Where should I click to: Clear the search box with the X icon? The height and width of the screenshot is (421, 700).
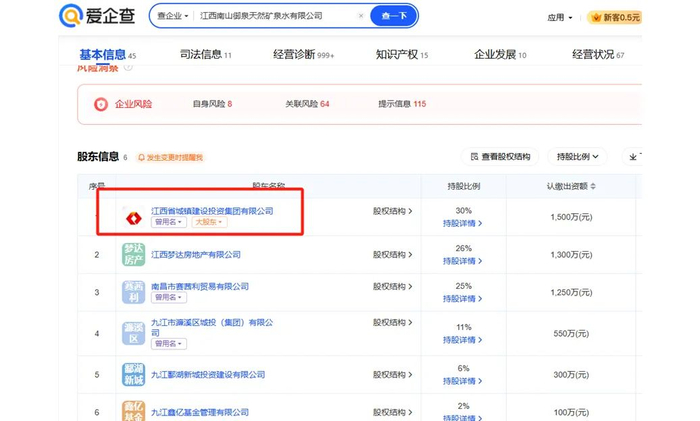pos(361,16)
